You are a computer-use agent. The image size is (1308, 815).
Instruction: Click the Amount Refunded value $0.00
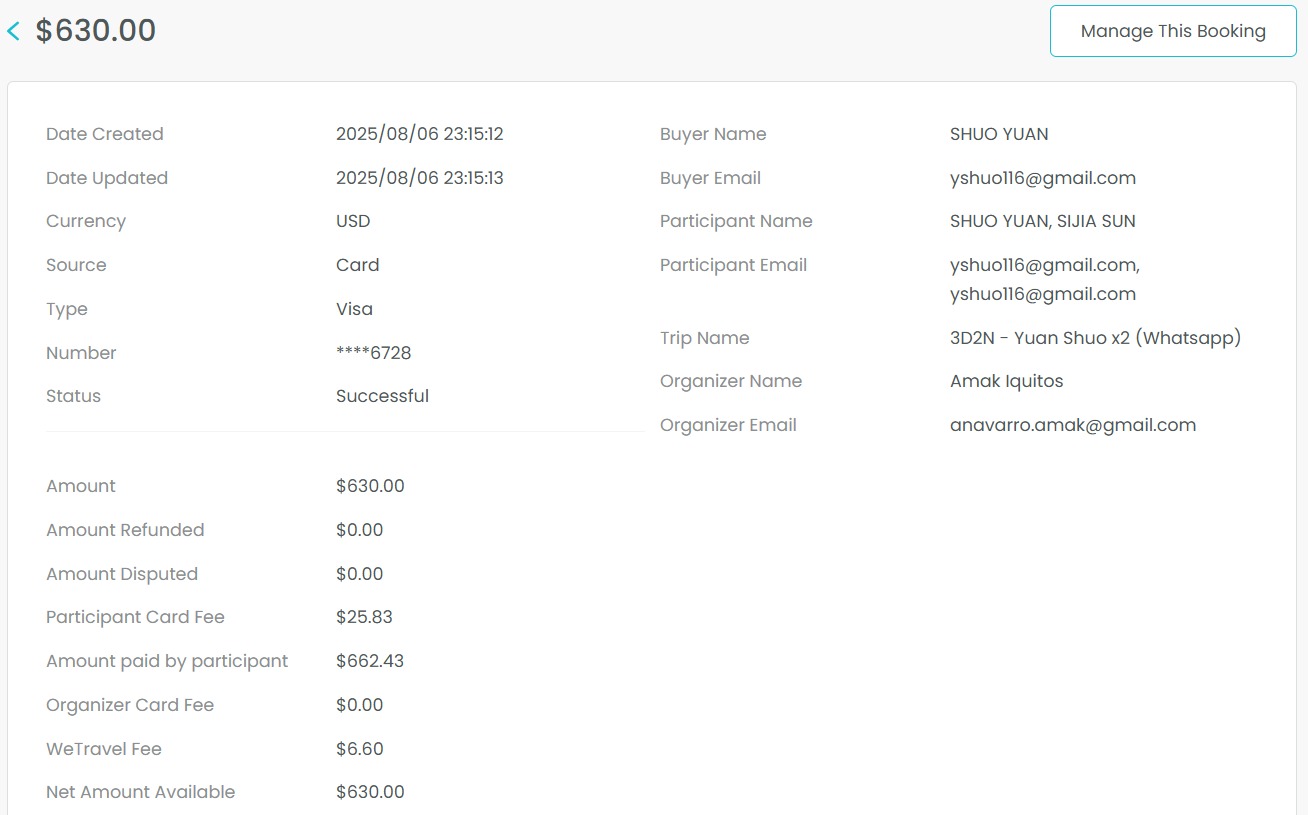click(x=359, y=530)
